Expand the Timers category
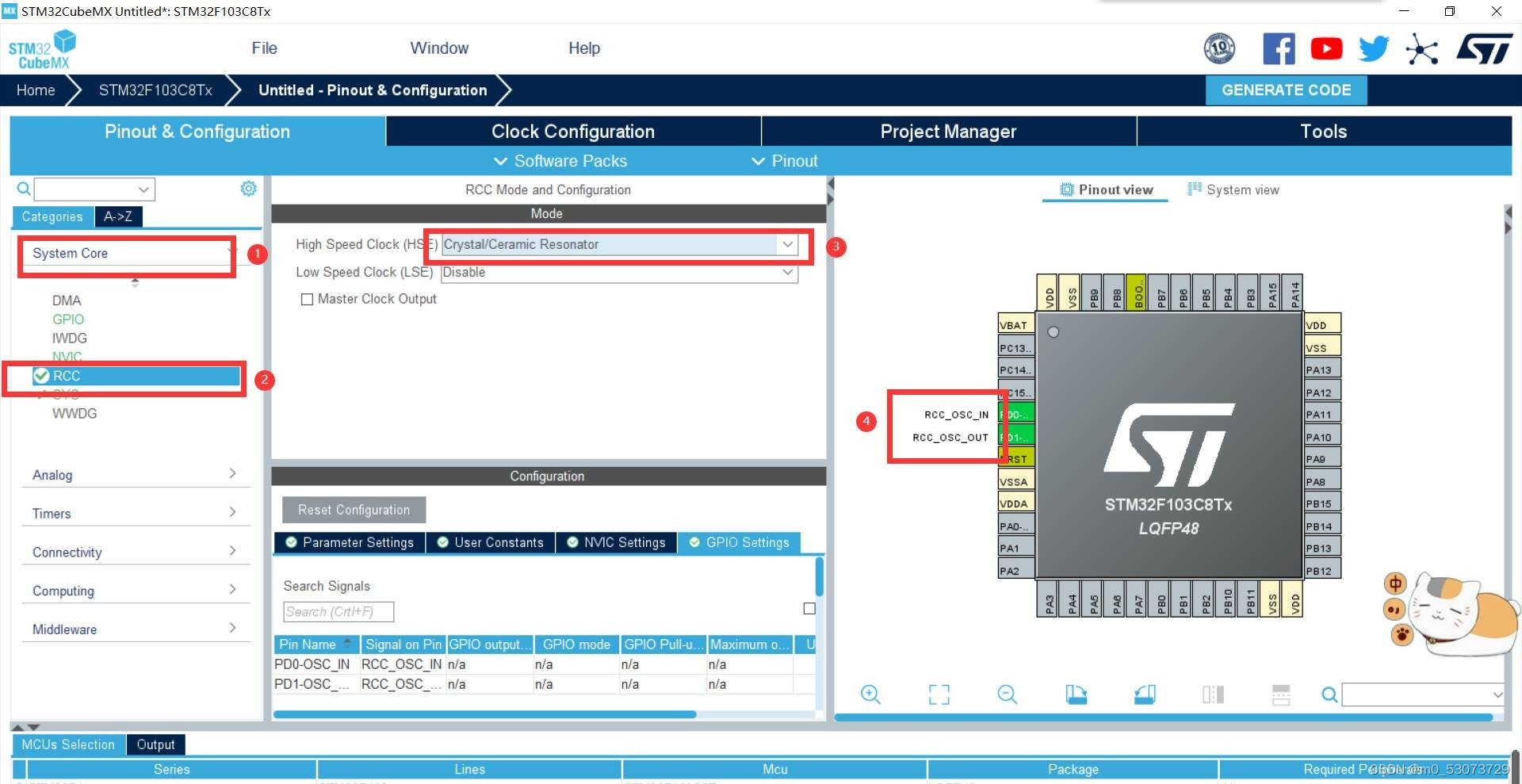The height and width of the screenshot is (784, 1522). point(136,514)
